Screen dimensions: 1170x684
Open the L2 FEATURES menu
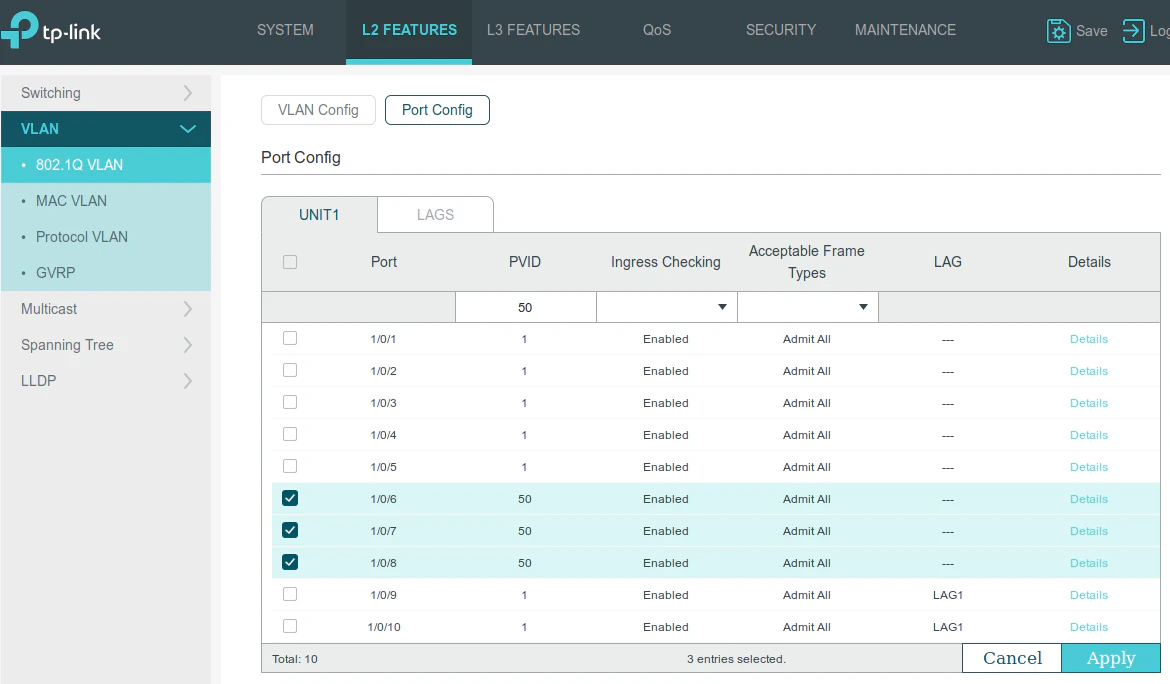coord(409,30)
